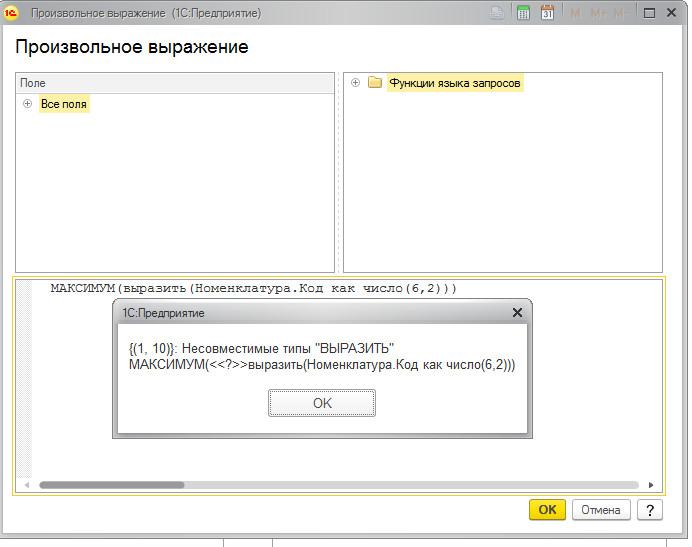692x547 pixels.
Task: Open the calendar icon in the title bar
Action: (x=548, y=13)
